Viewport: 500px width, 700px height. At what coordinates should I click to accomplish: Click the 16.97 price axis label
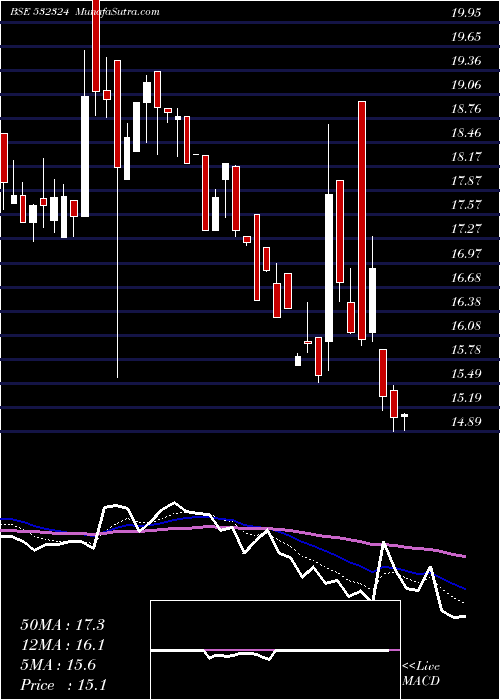(x=466, y=254)
